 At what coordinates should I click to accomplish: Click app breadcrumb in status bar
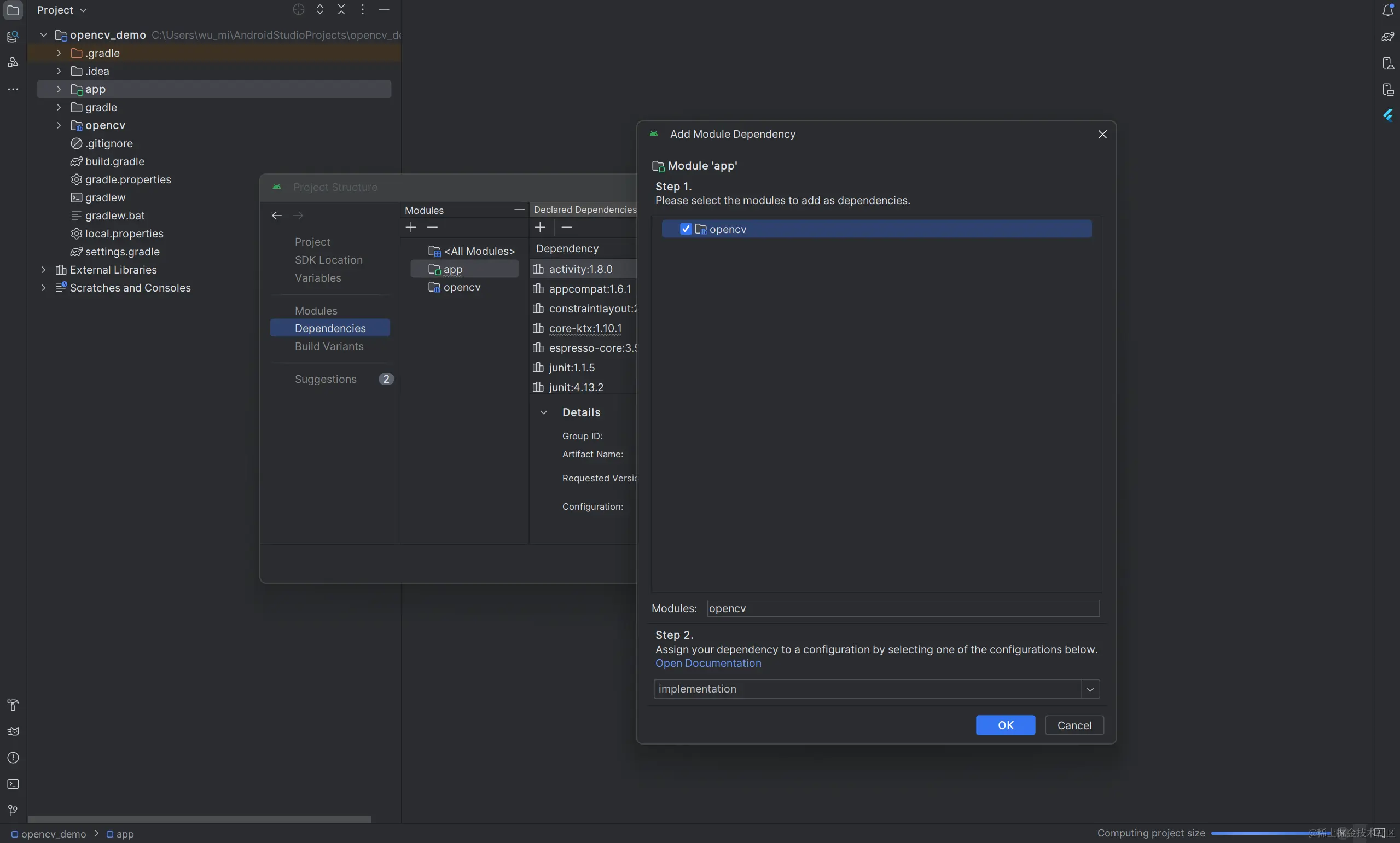(120, 834)
